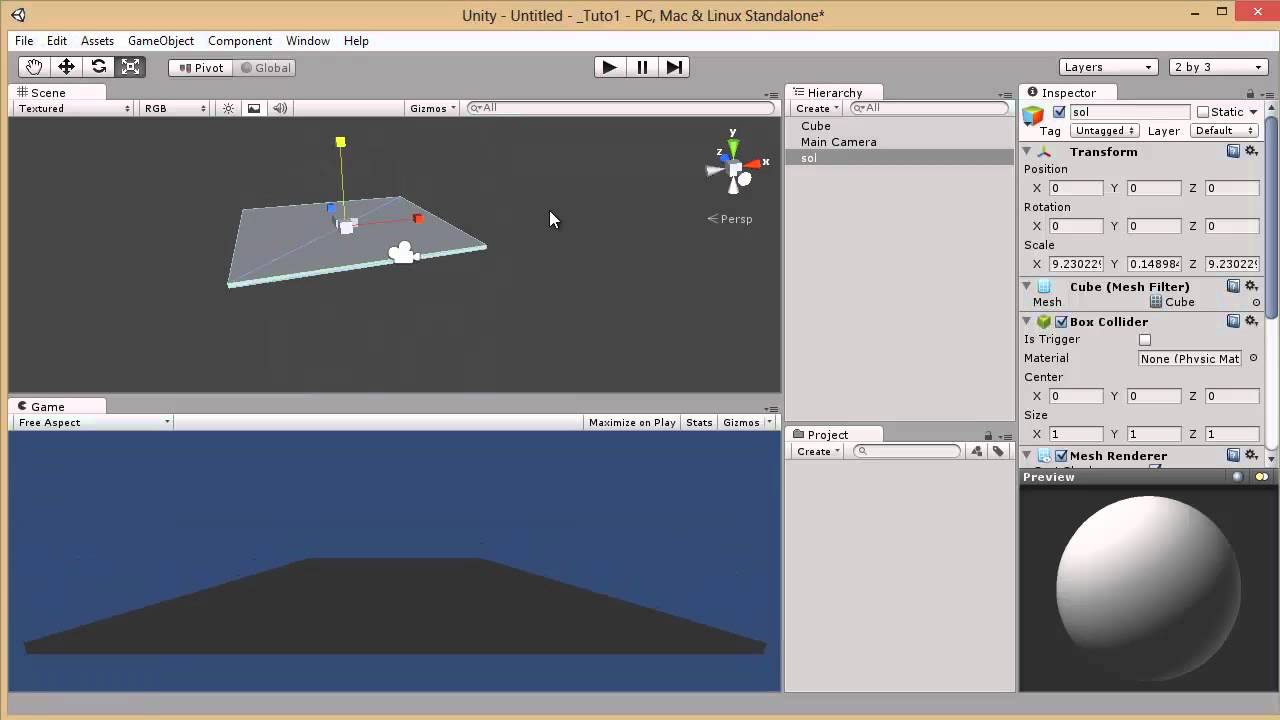Open the Static options dropdown arrow
Screen dimensions: 1280x720
(1253, 112)
